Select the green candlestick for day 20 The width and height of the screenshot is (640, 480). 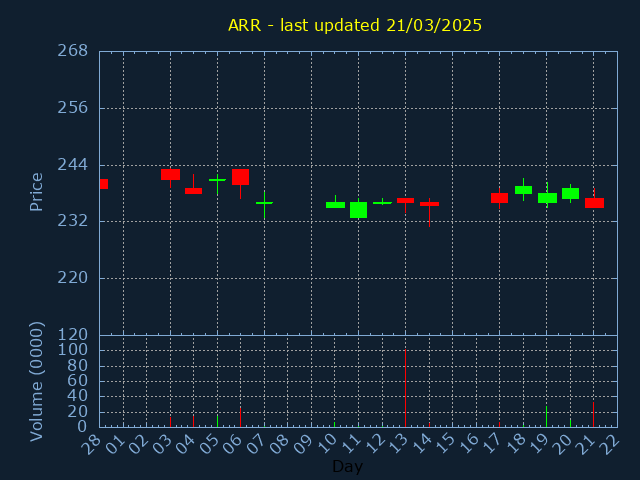570,193
